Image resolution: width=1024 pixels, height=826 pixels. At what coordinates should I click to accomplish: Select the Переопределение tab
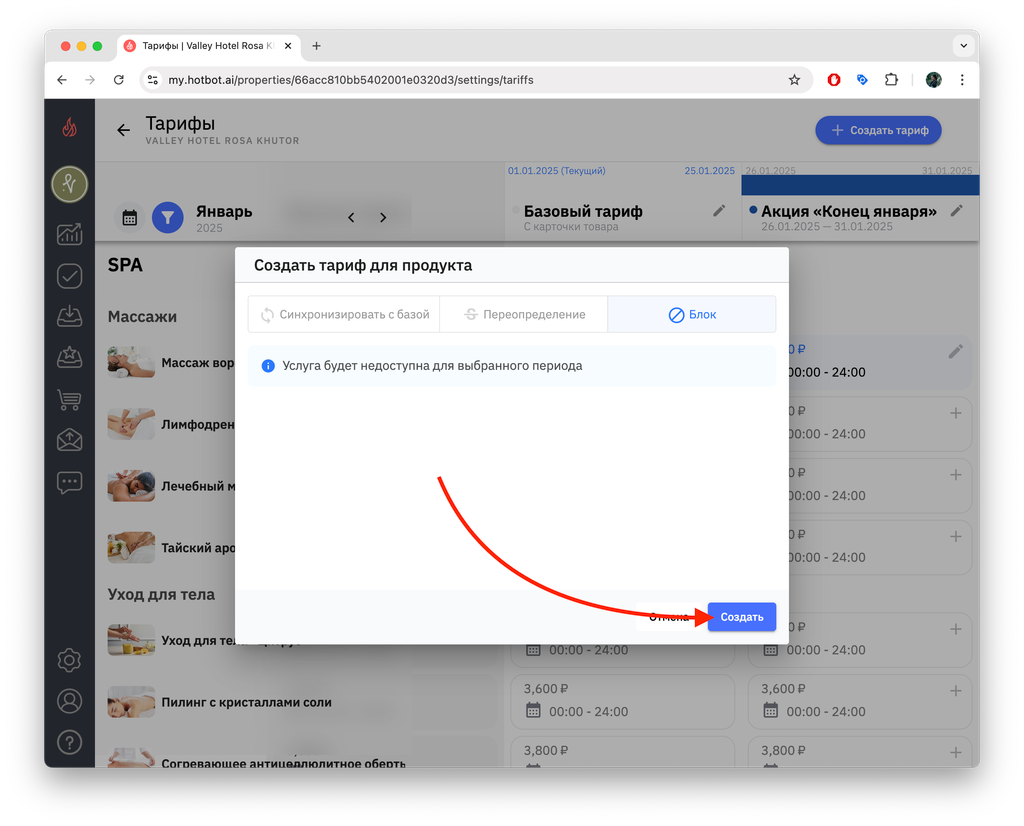tap(524, 314)
